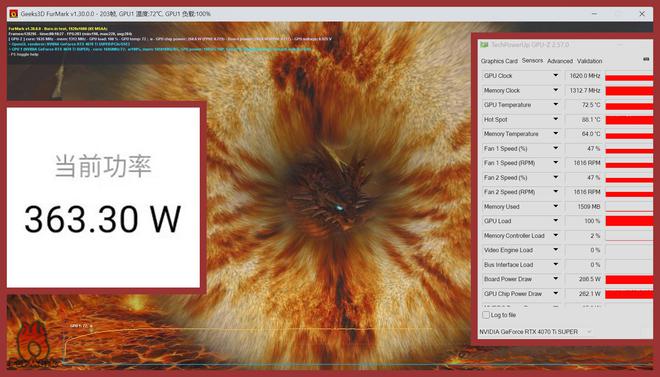Select the Sensors tab

pos(532,61)
